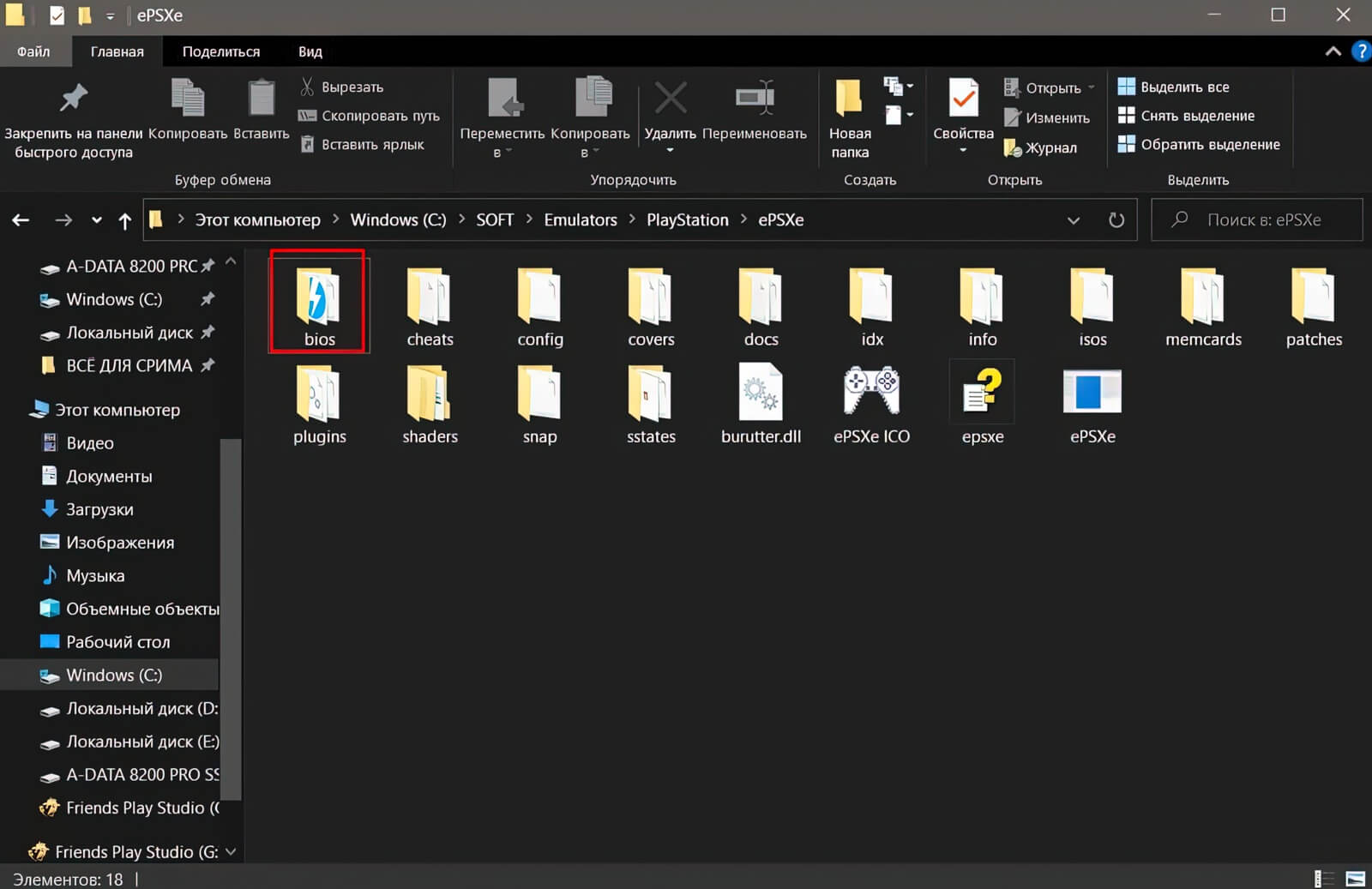
Task: Go up one folder level
Action: 125,221
